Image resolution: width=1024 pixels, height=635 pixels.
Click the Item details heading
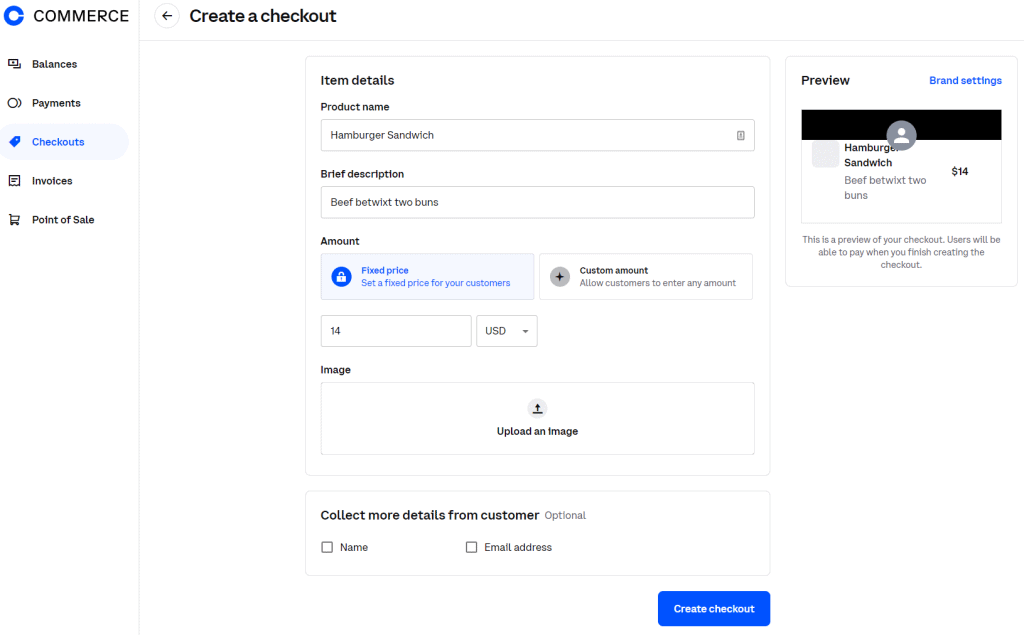357,80
